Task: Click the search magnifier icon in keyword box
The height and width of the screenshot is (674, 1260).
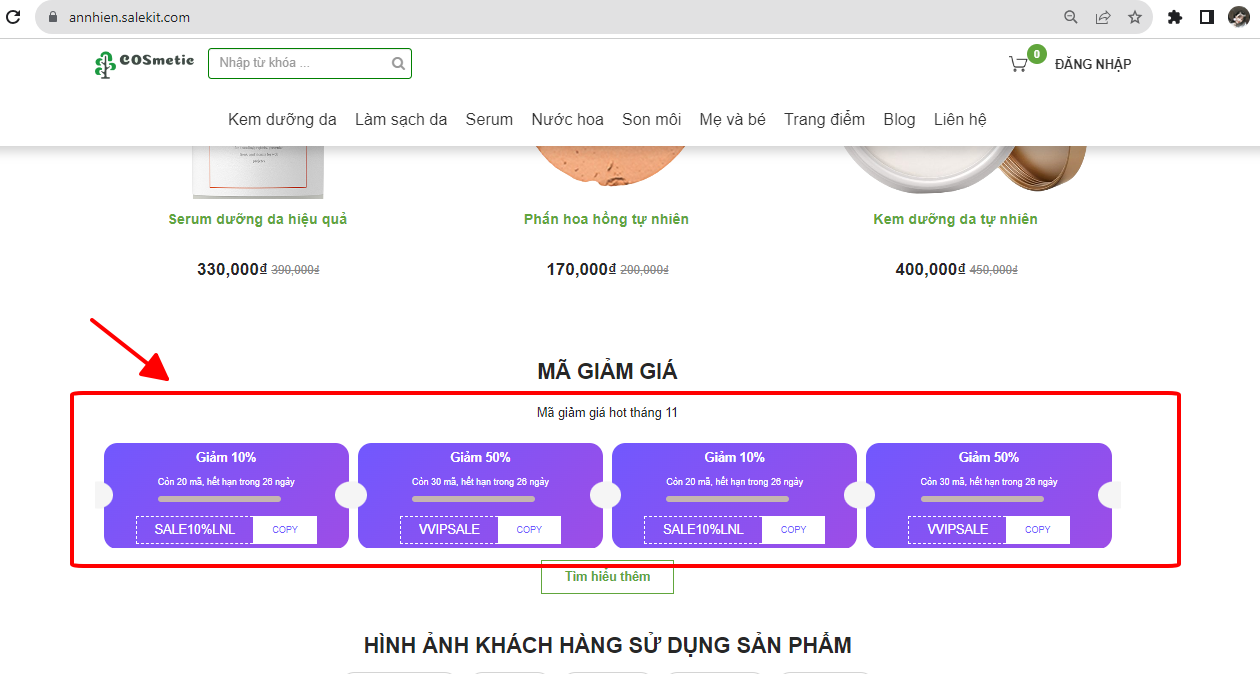Action: (398, 64)
